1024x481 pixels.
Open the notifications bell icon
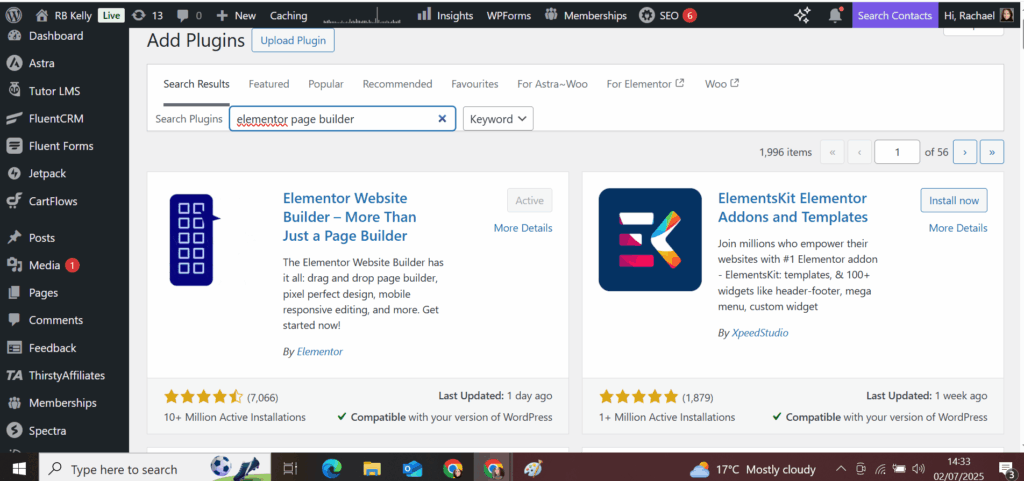(x=835, y=15)
